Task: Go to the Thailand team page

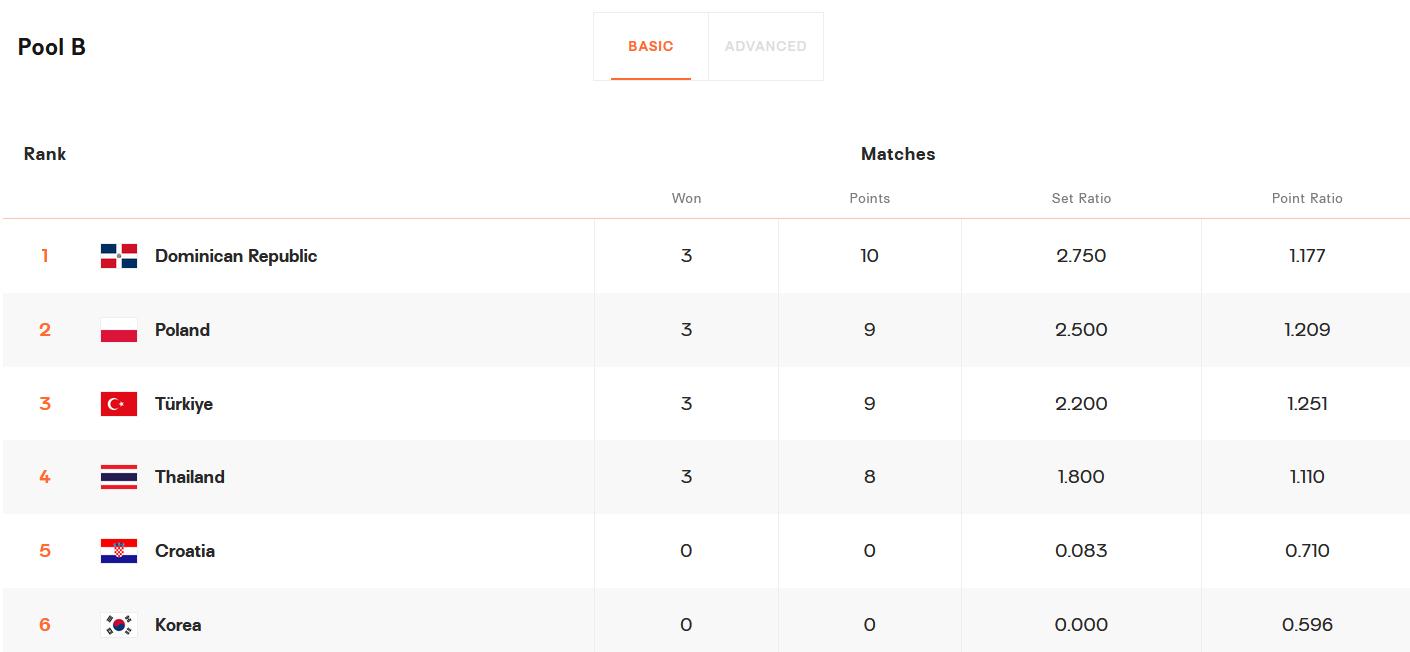Action: (x=189, y=477)
